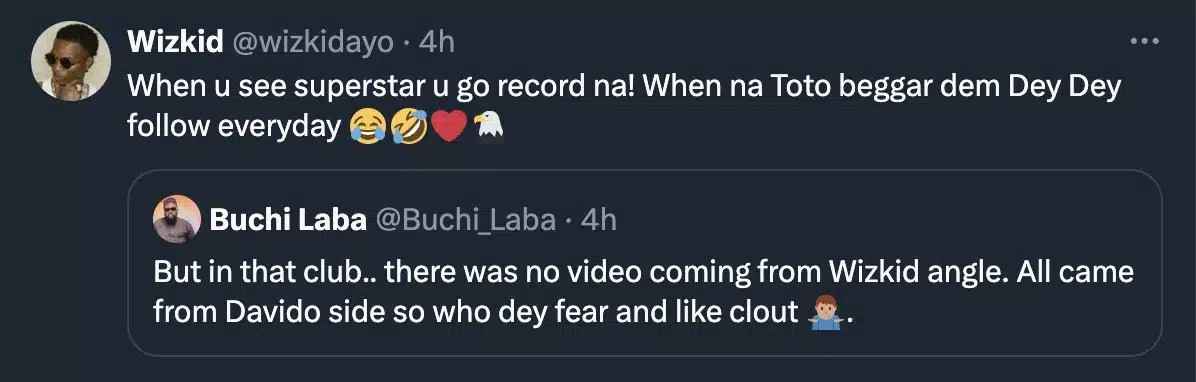Click Buchi Laba's small avatar
Viewport: 1196px width, 382px height.
pos(177,220)
